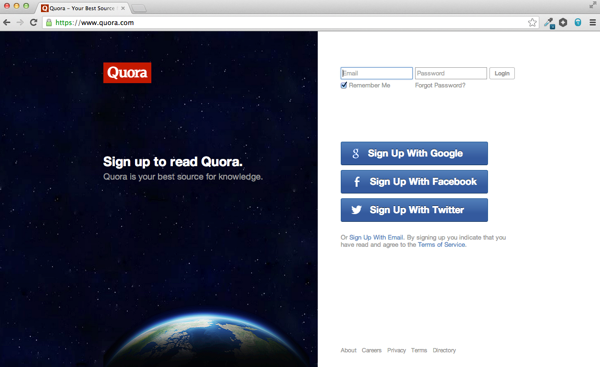The height and width of the screenshot is (367, 600).
Task: Bookmark page with the star icon
Action: (532, 23)
